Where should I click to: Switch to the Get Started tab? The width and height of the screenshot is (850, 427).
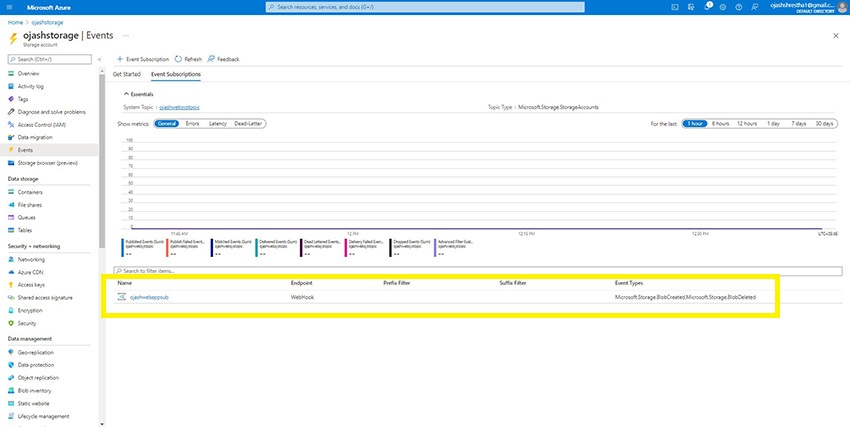(x=127, y=74)
